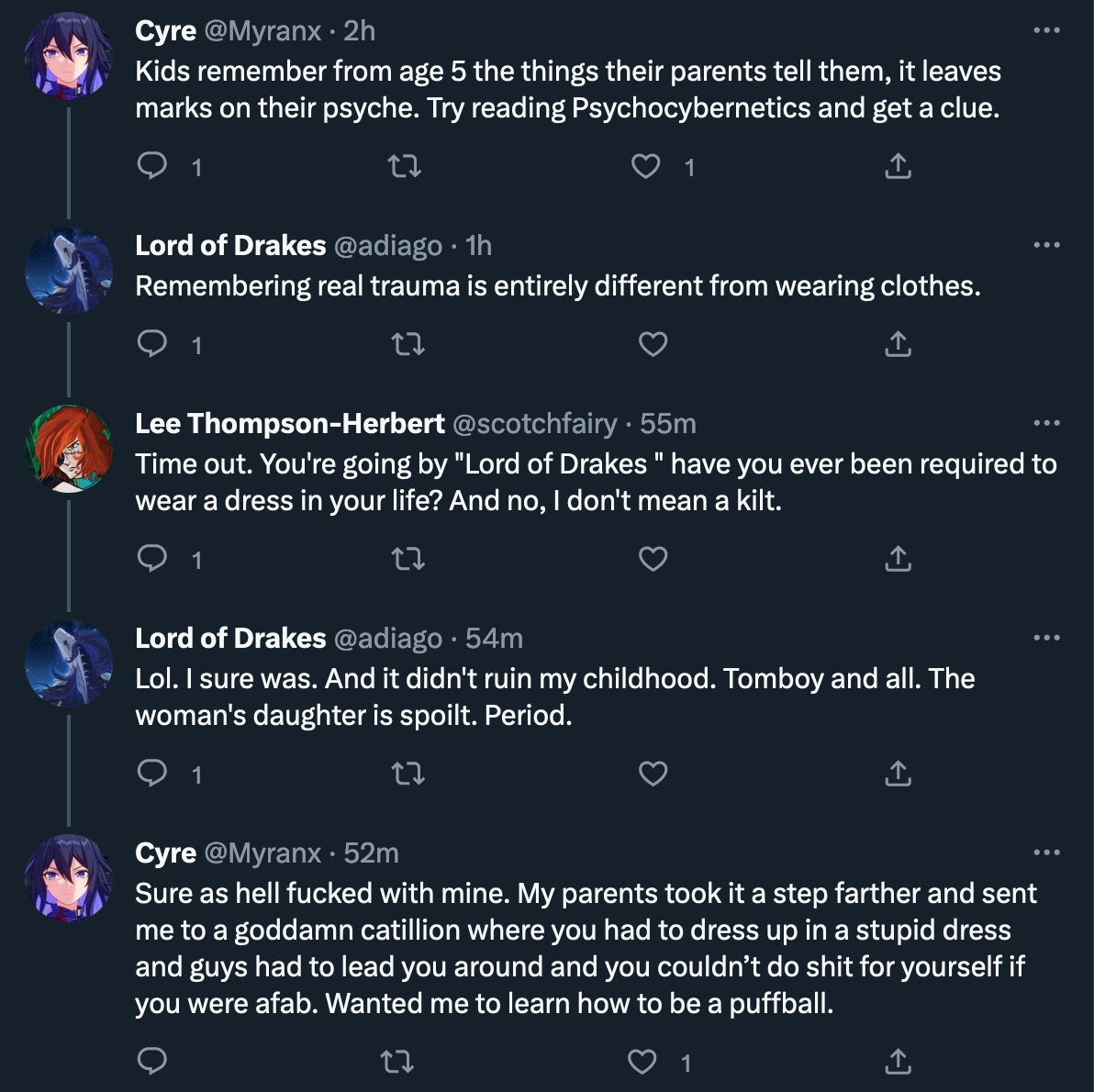Share Lord of Drakes' real trauma tweet
The width and height of the screenshot is (1094, 1092).
898,344
